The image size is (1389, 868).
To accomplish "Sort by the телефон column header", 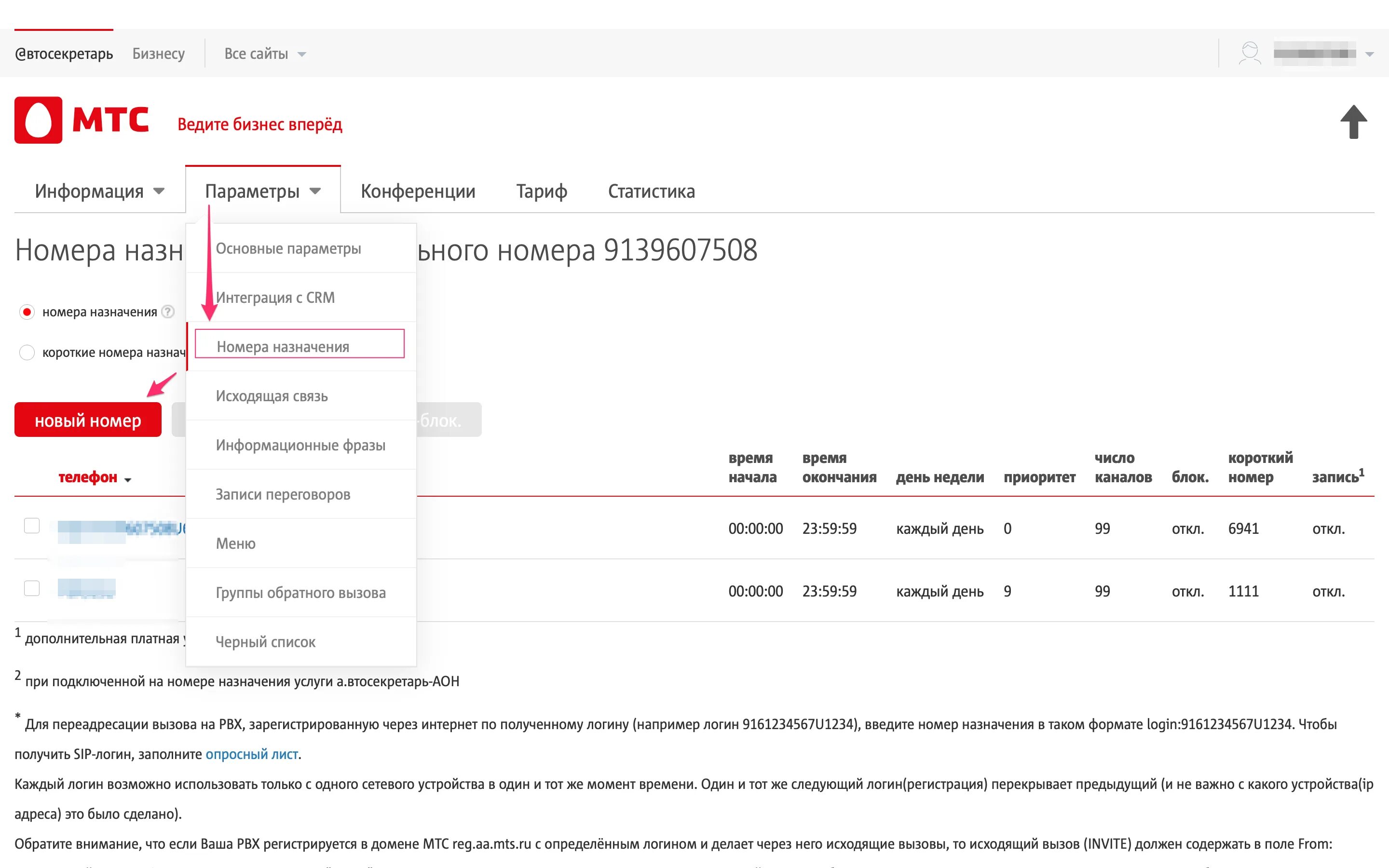I will [x=95, y=477].
